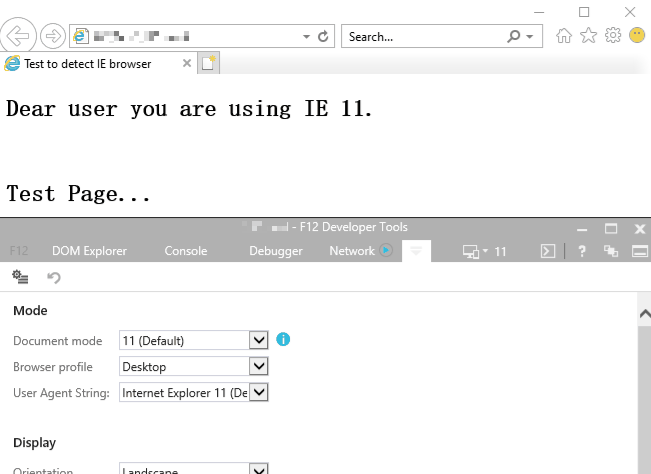Screen dimensions: 651x474
Task: Open the Document mode dropdown
Action: pos(193,340)
